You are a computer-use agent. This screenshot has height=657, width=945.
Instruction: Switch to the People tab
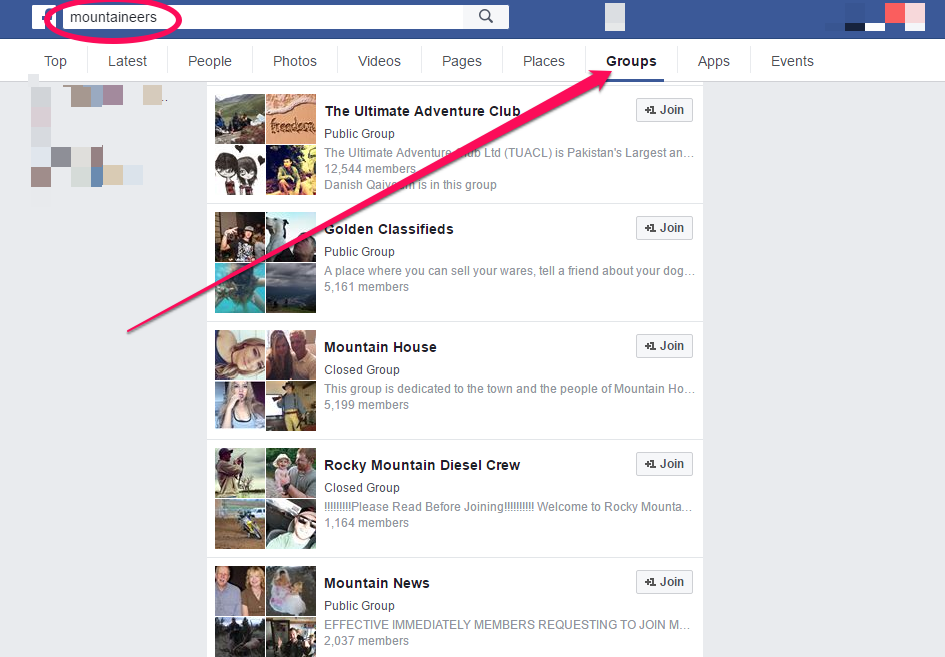[210, 61]
